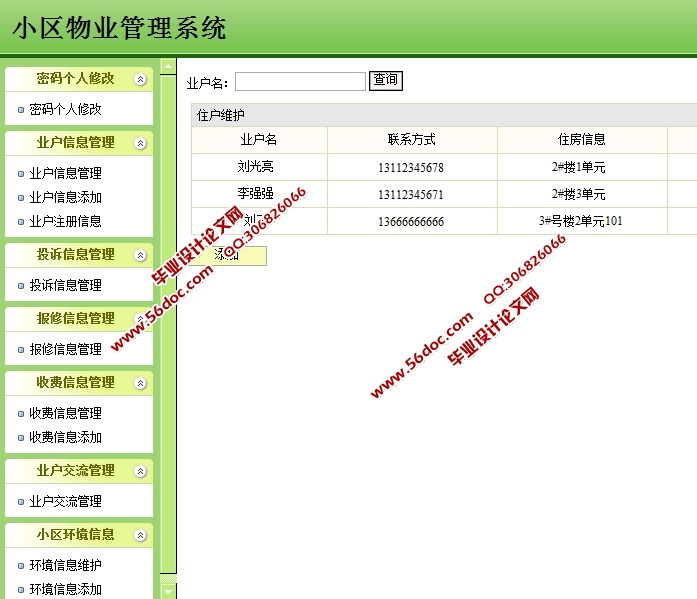The height and width of the screenshot is (599, 697).
Task: Open 收费信息添加 menu link
Action: click(65, 437)
